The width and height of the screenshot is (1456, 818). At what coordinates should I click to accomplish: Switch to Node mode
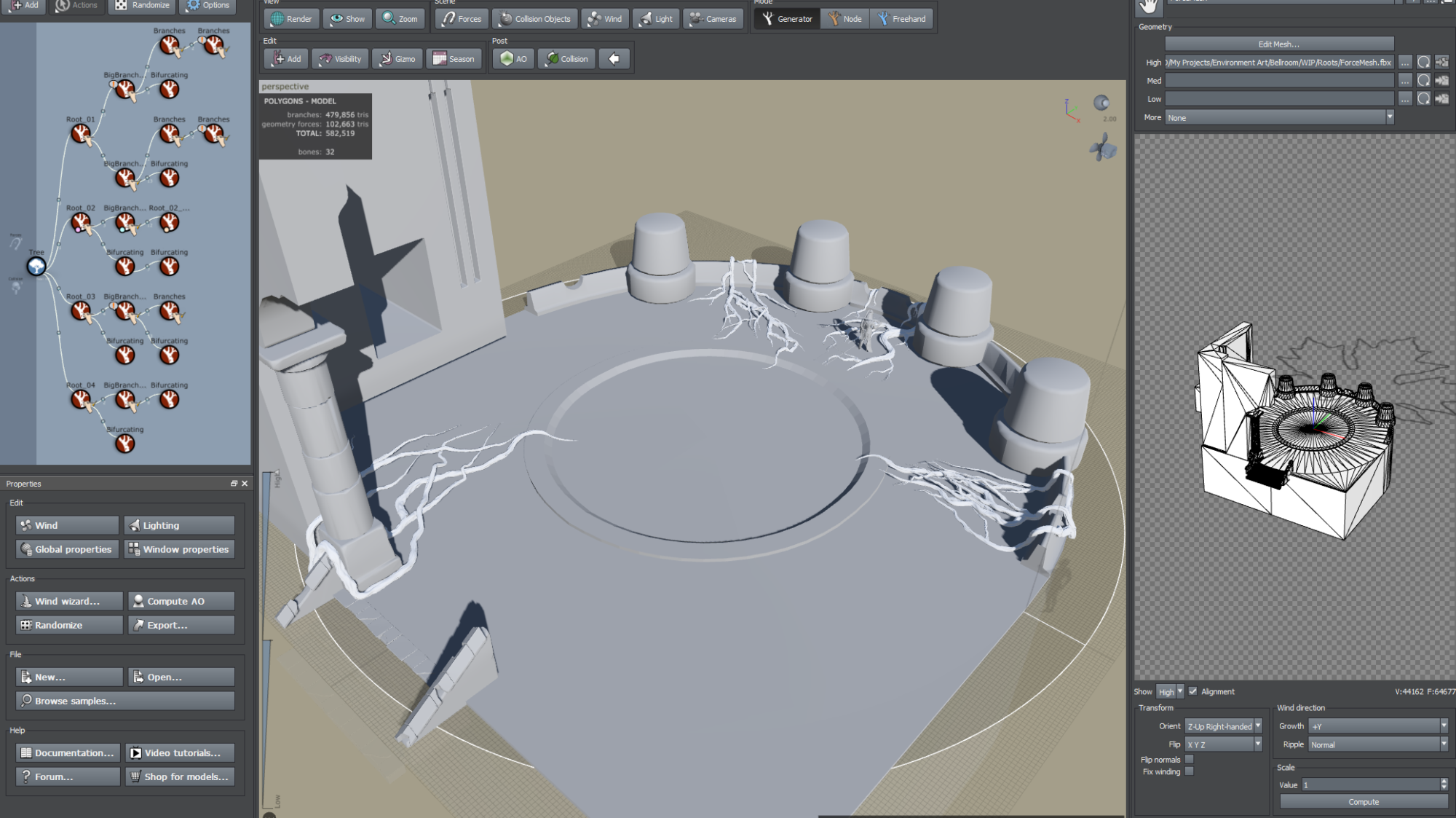(x=844, y=19)
